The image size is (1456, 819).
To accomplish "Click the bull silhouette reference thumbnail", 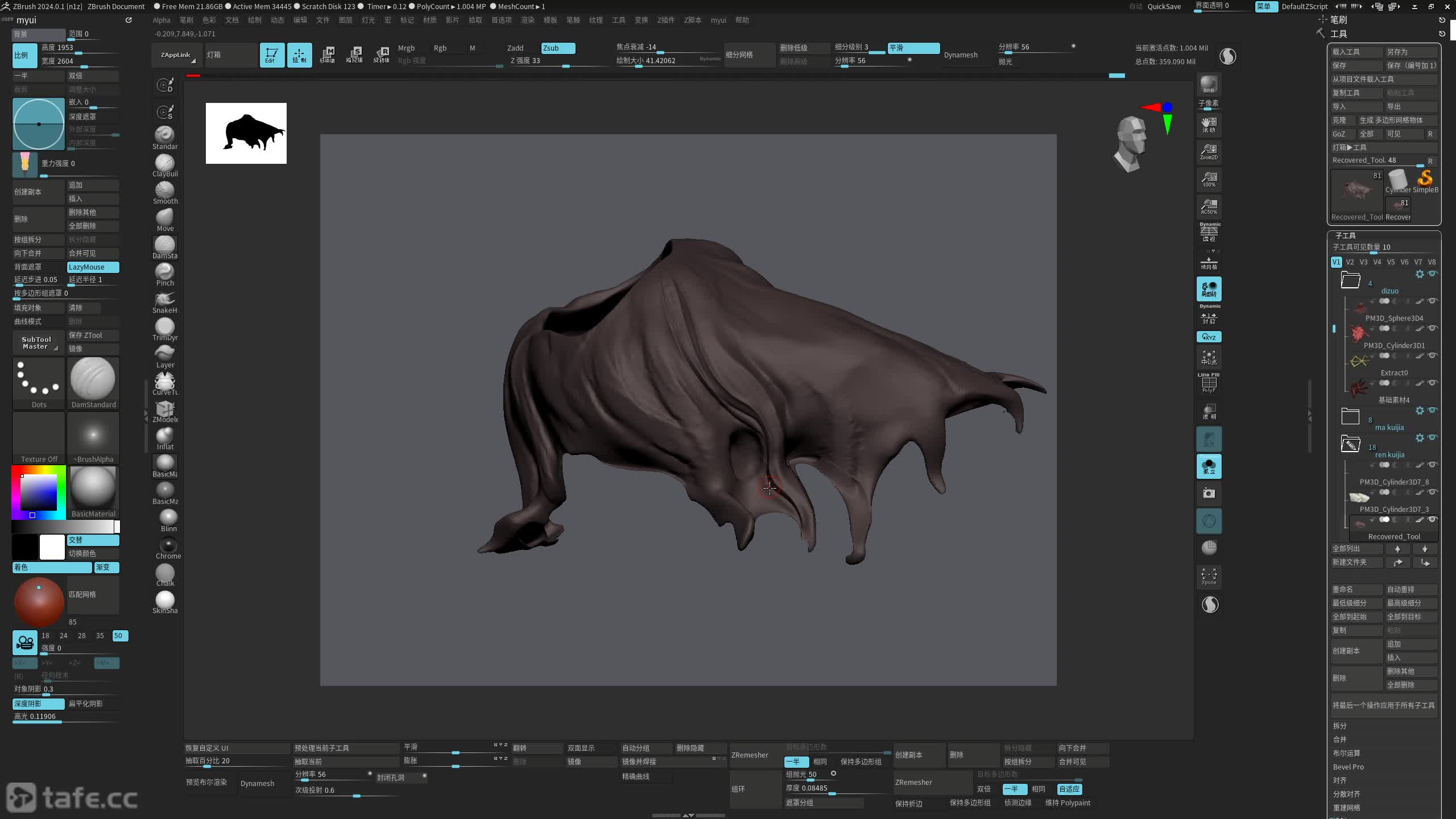I will pos(246,133).
